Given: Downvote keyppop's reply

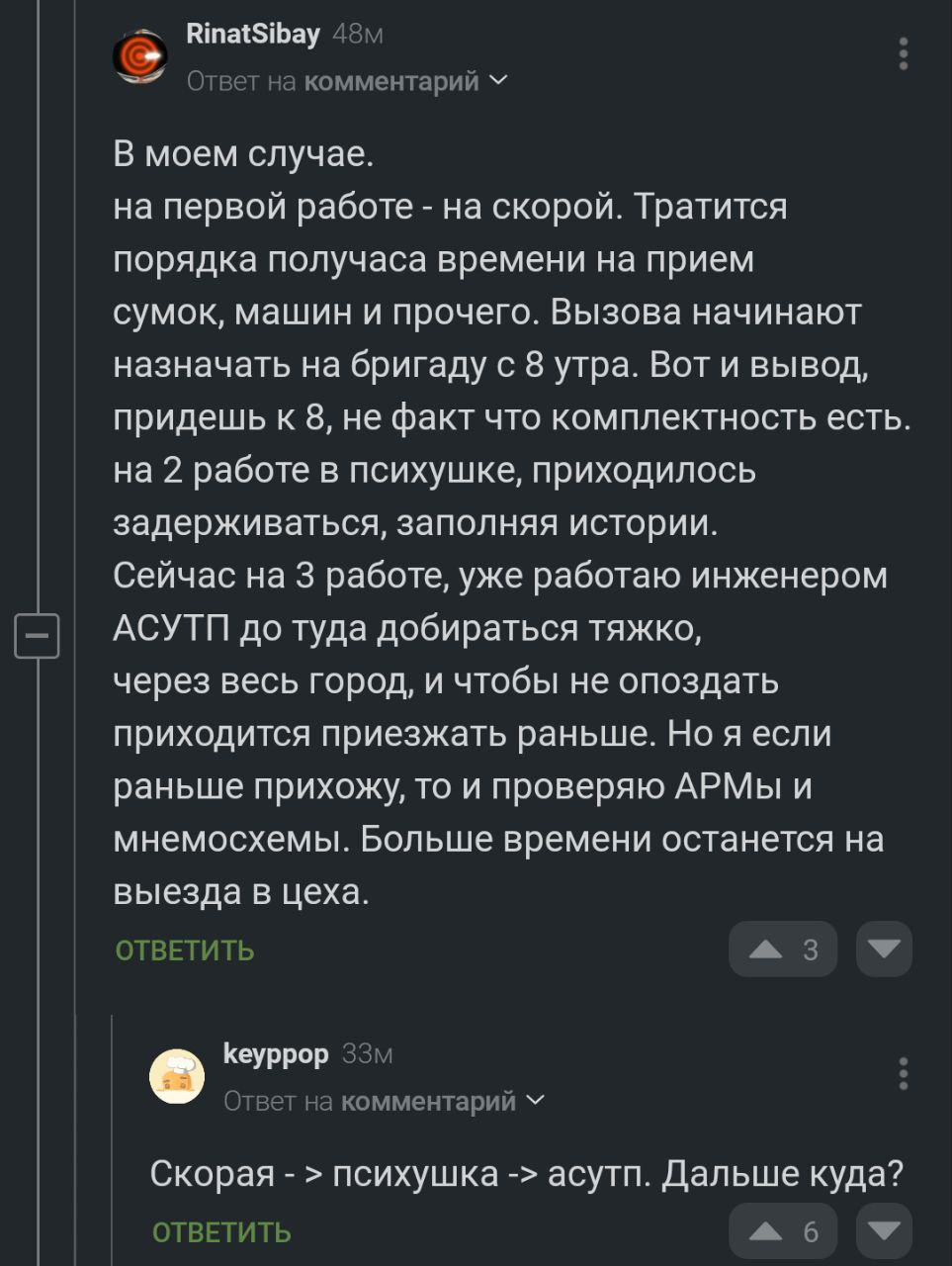Looking at the screenshot, I should coord(883,1230).
